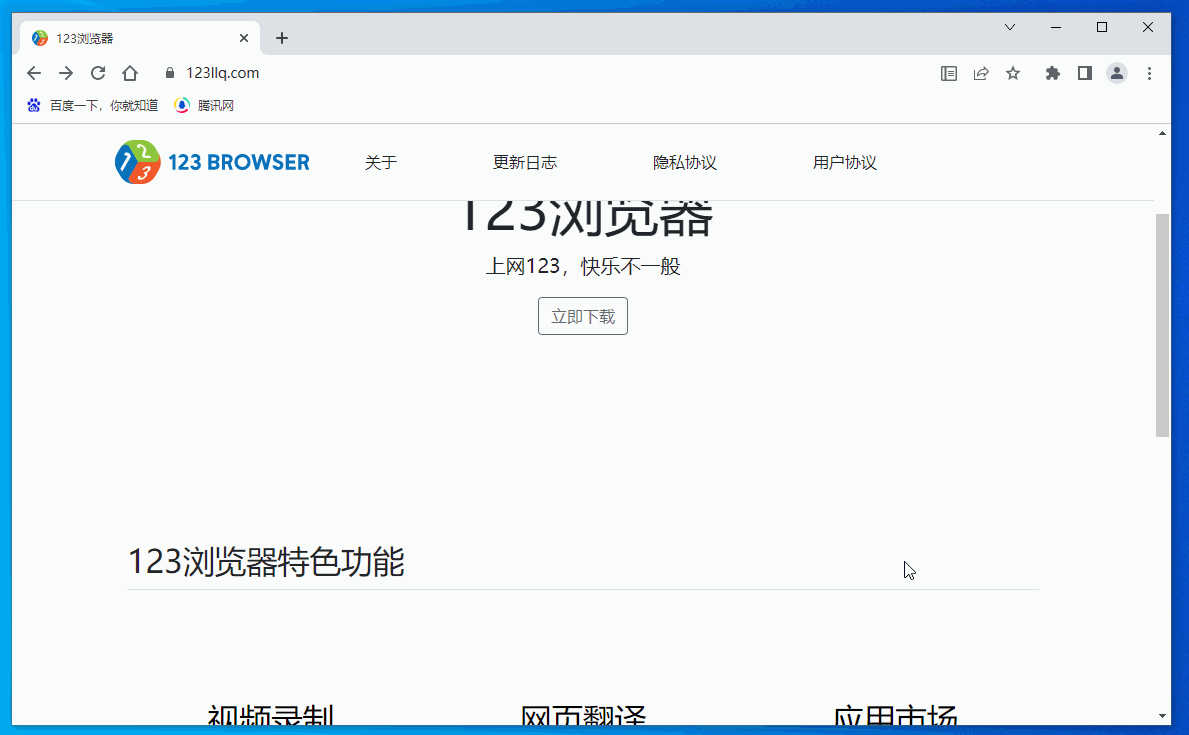Open the reading mode icon

coord(949,73)
